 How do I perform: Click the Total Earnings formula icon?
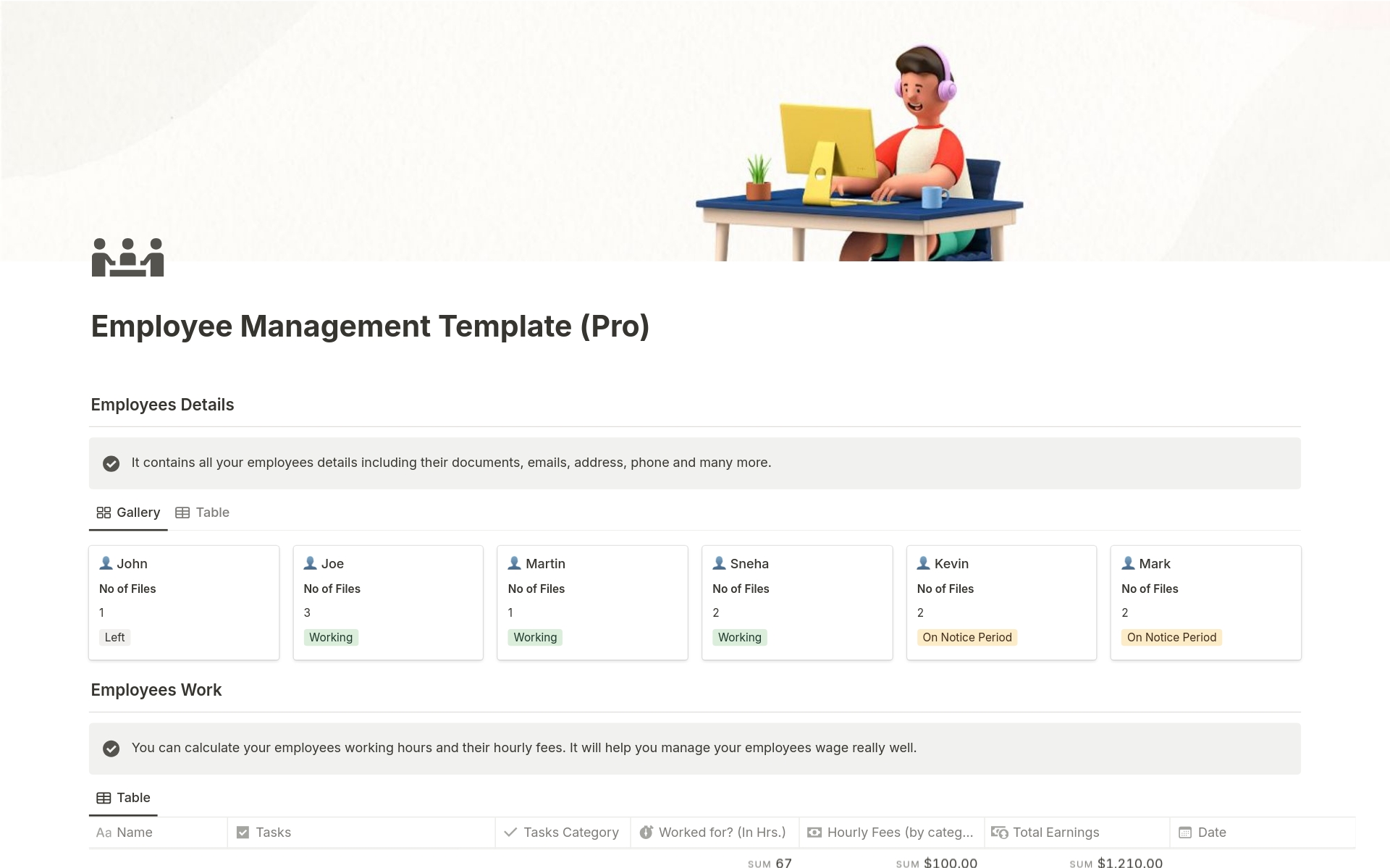[x=999, y=833]
